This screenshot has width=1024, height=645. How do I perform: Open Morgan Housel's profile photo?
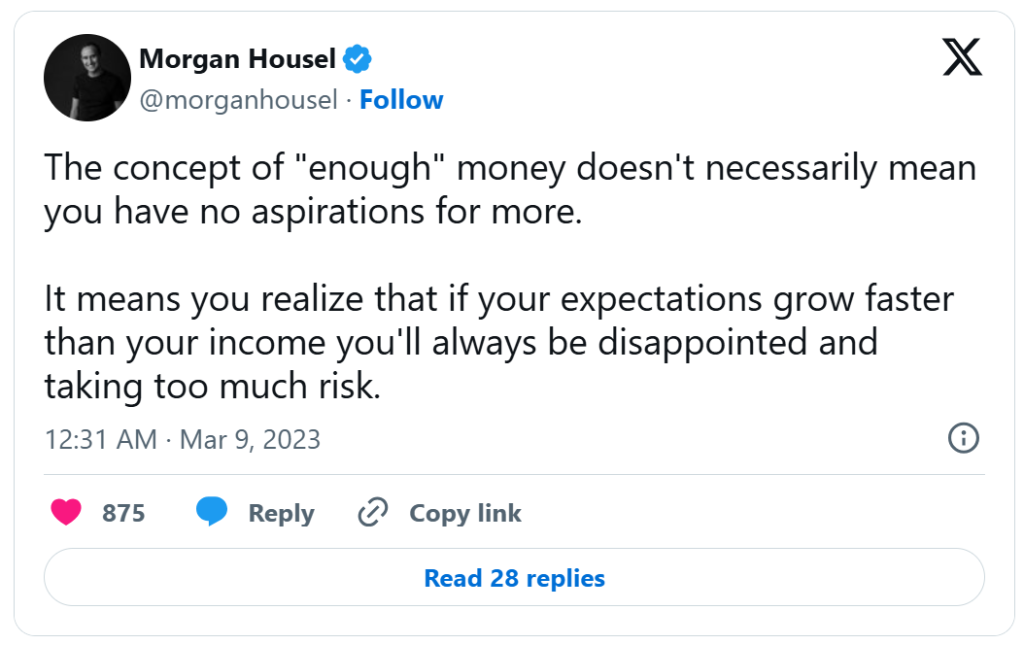87,78
